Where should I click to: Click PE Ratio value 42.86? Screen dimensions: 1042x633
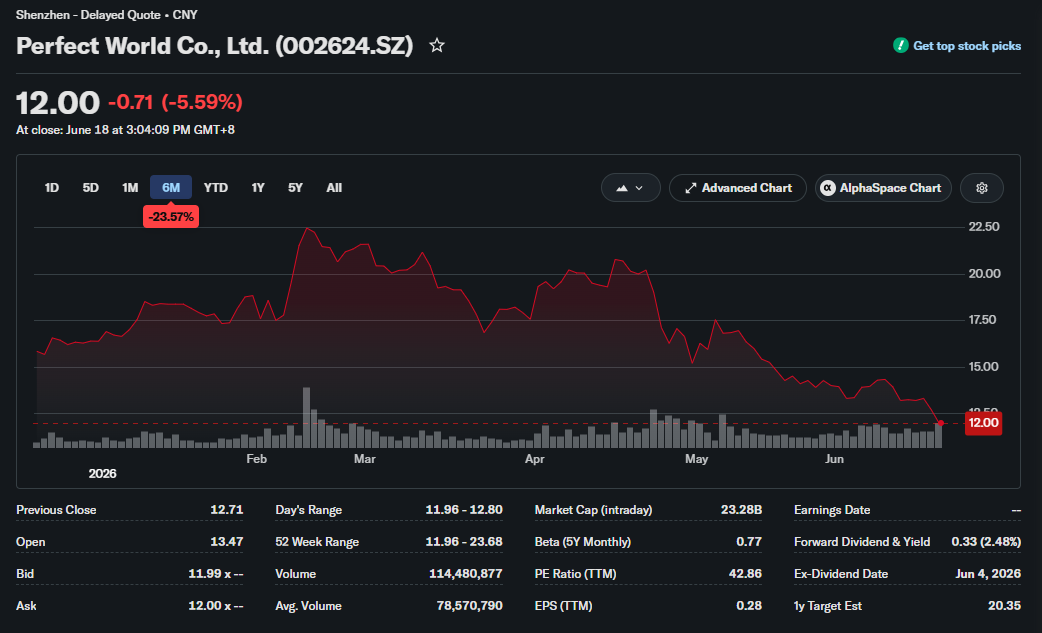tap(745, 574)
